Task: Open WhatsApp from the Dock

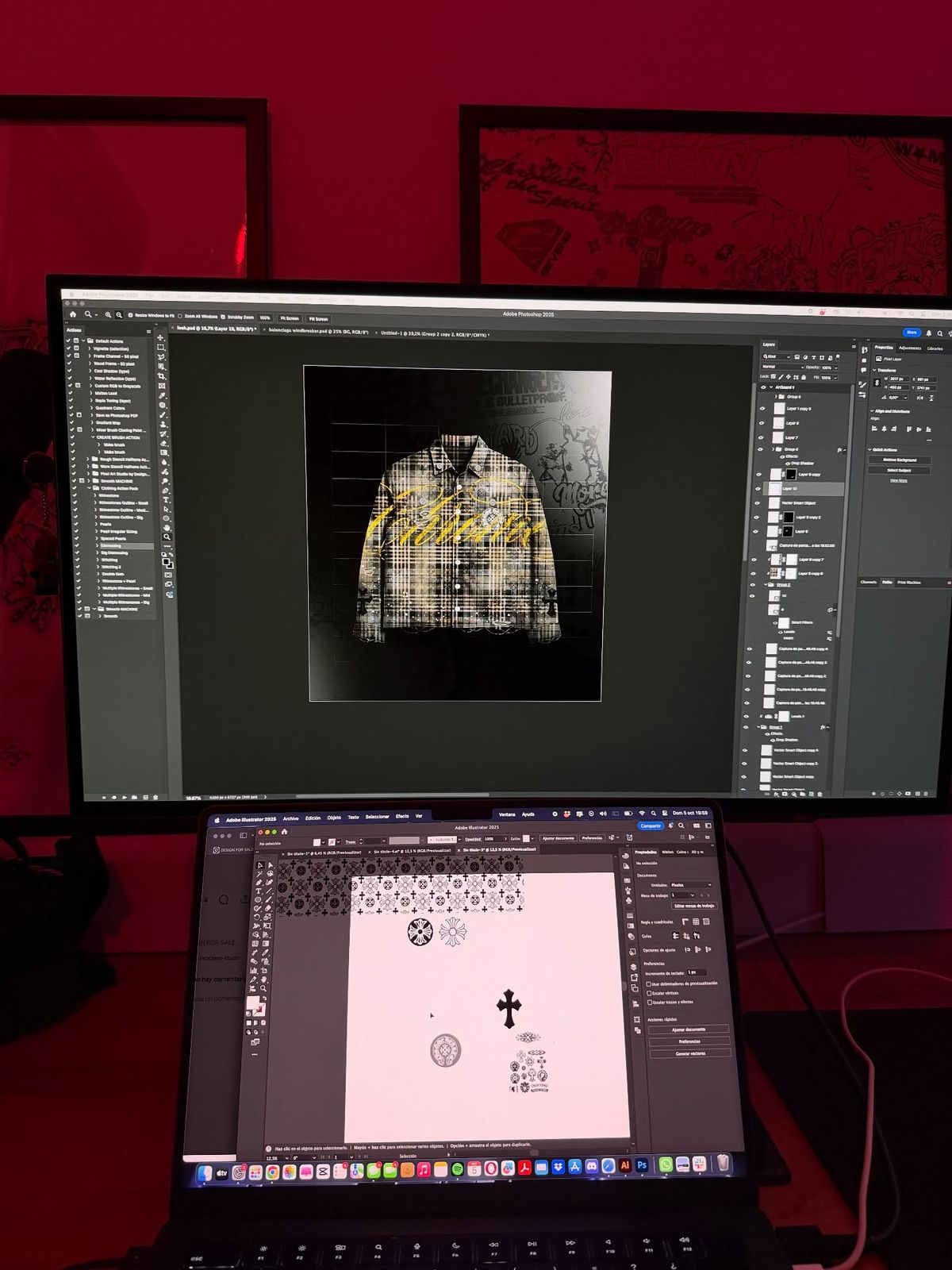Action: click(x=666, y=1164)
